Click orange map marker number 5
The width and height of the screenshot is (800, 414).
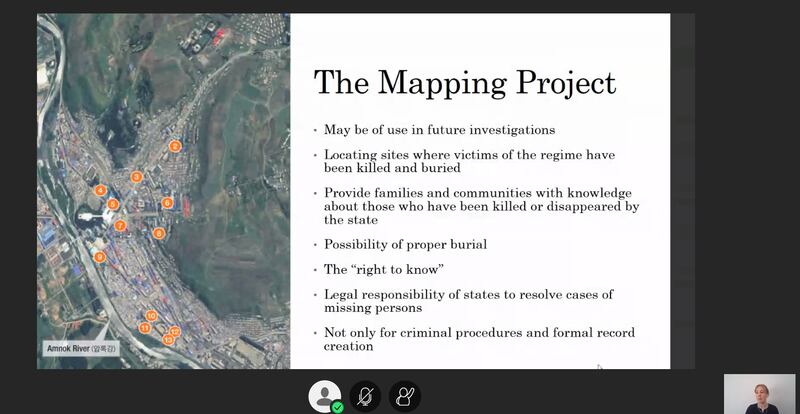click(113, 205)
